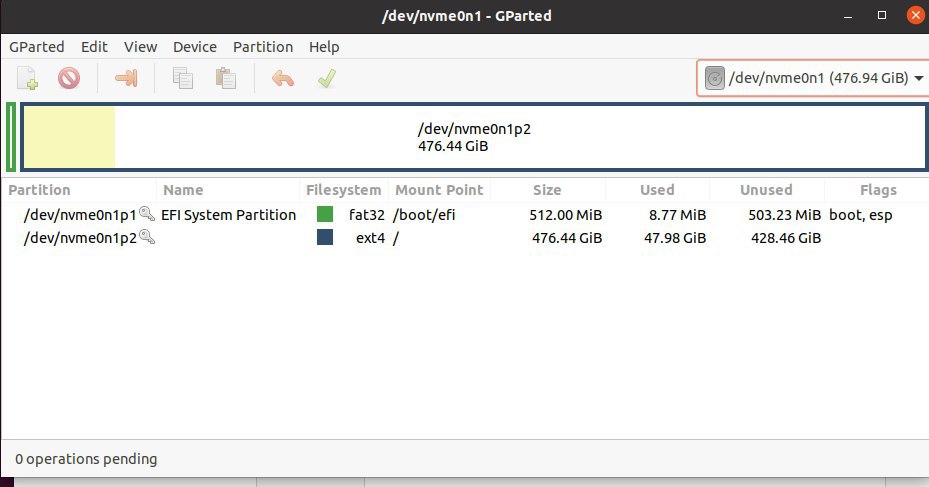Viewport: 929px width, 487px height.
Task: Click the Copy partition toolbar icon
Action: coord(182,78)
